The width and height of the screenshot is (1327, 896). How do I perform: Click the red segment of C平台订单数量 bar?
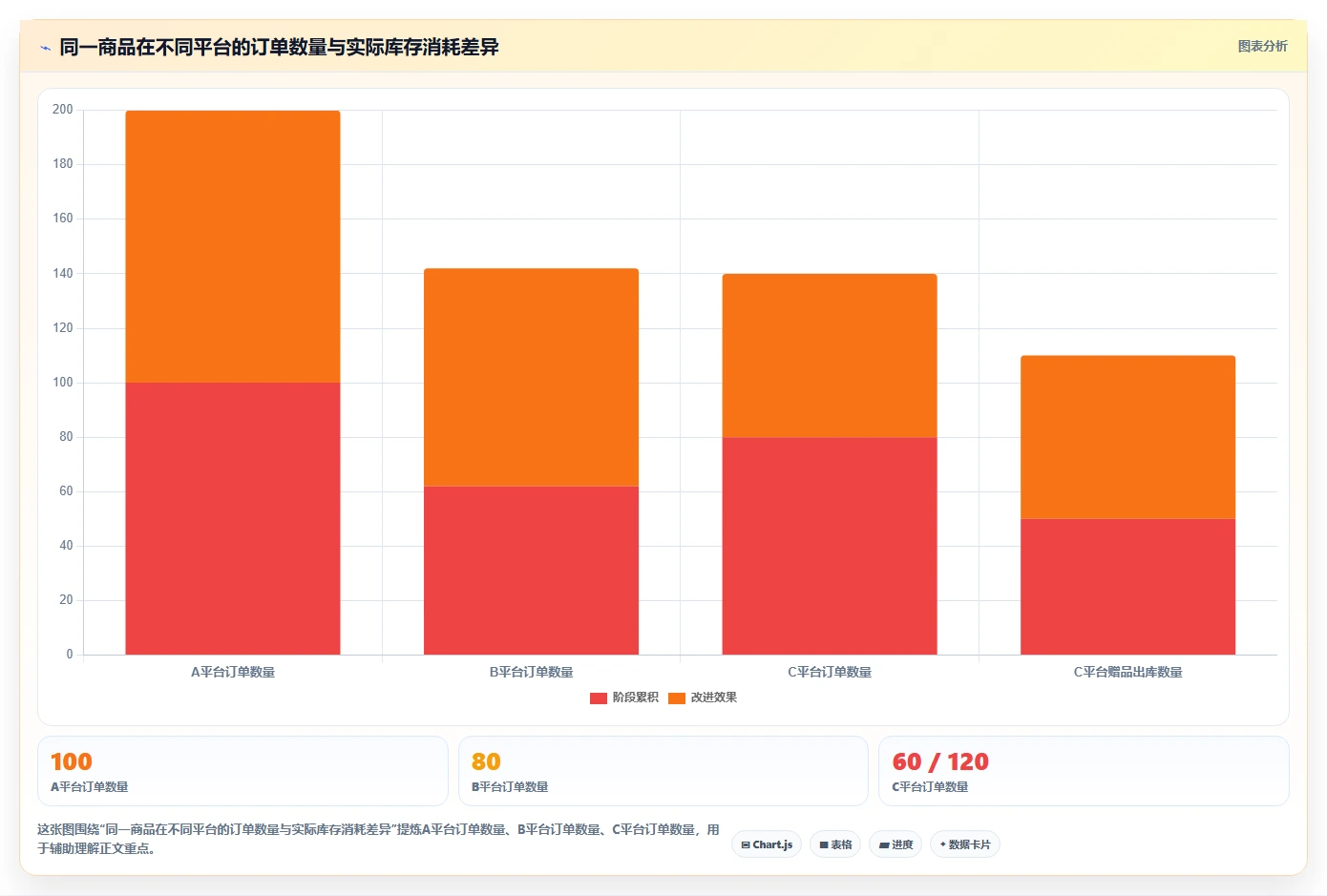[830, 546]
